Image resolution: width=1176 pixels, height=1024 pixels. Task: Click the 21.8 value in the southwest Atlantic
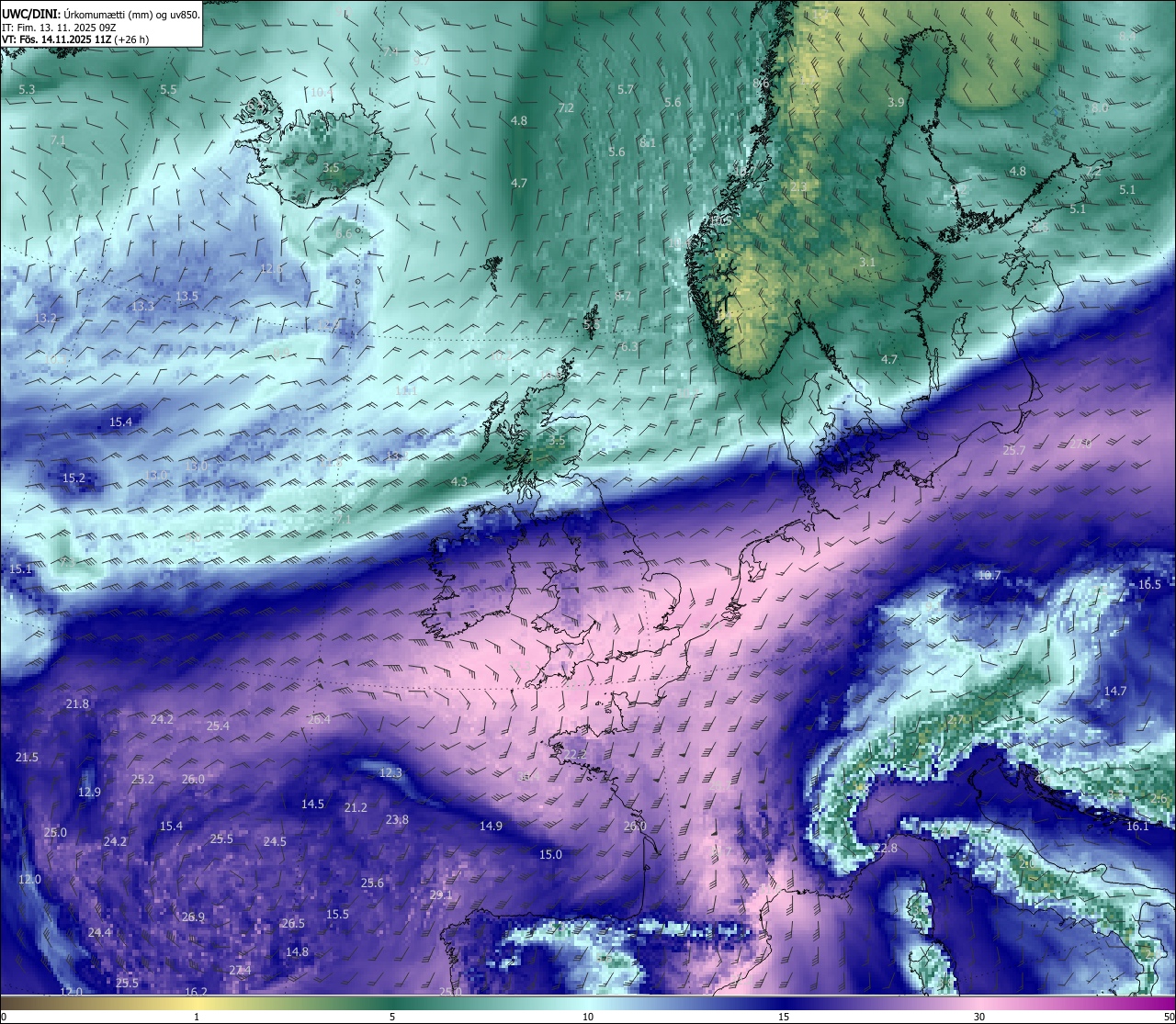(77, 703)
